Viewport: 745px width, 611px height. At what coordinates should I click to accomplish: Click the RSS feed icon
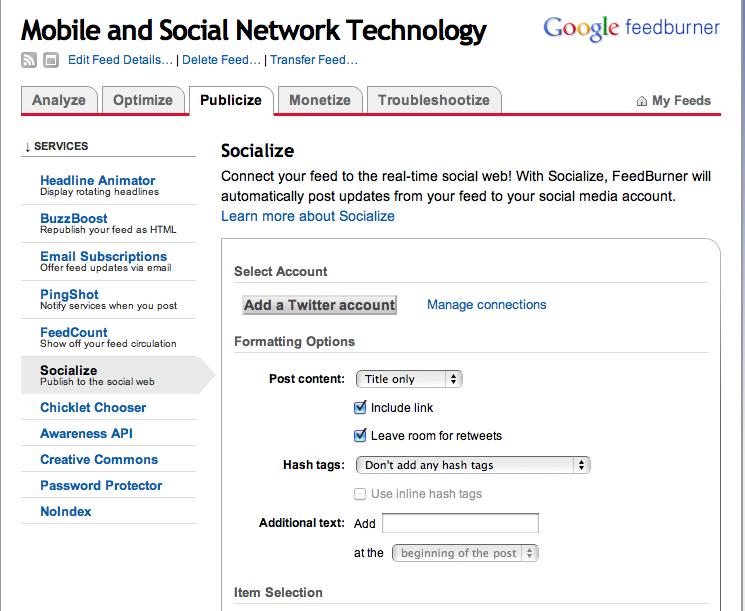pyautogui.click(x=29, y=60)
